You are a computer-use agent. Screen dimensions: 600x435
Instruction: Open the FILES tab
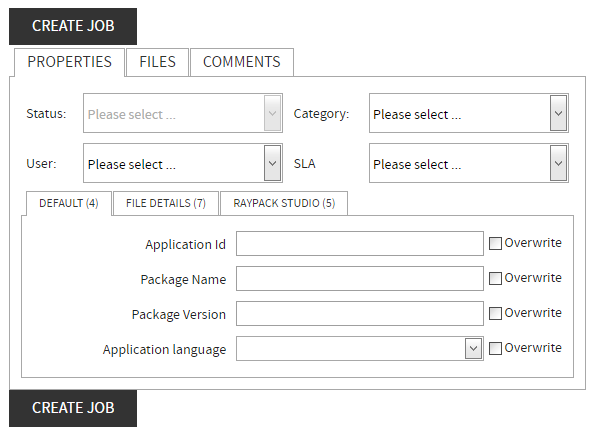click(x=157, y=62)
